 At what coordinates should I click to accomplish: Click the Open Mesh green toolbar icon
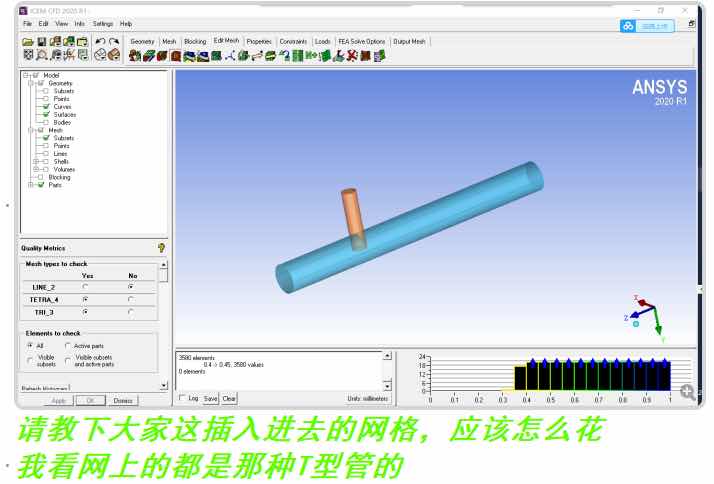pyautogui.click(x=69, y=42)
